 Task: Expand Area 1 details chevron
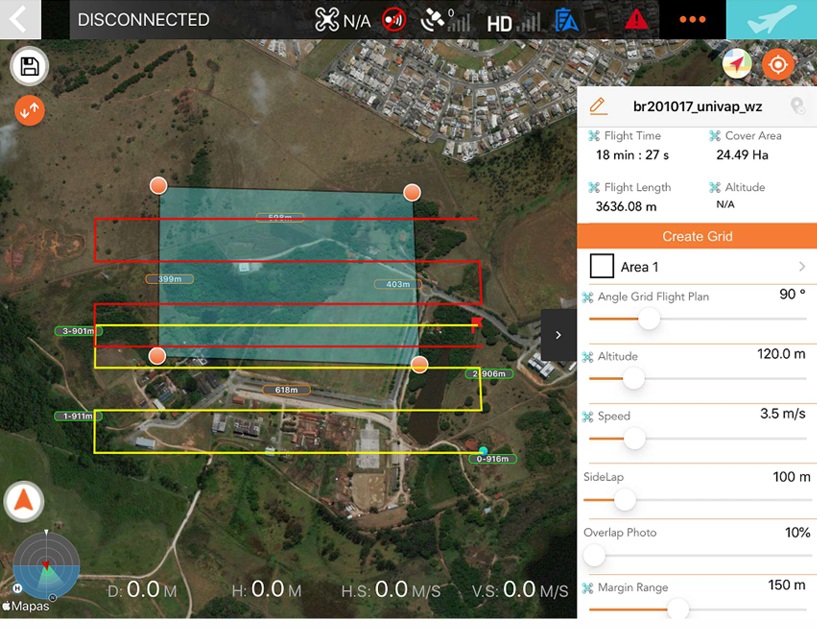[x=801, y=267]
